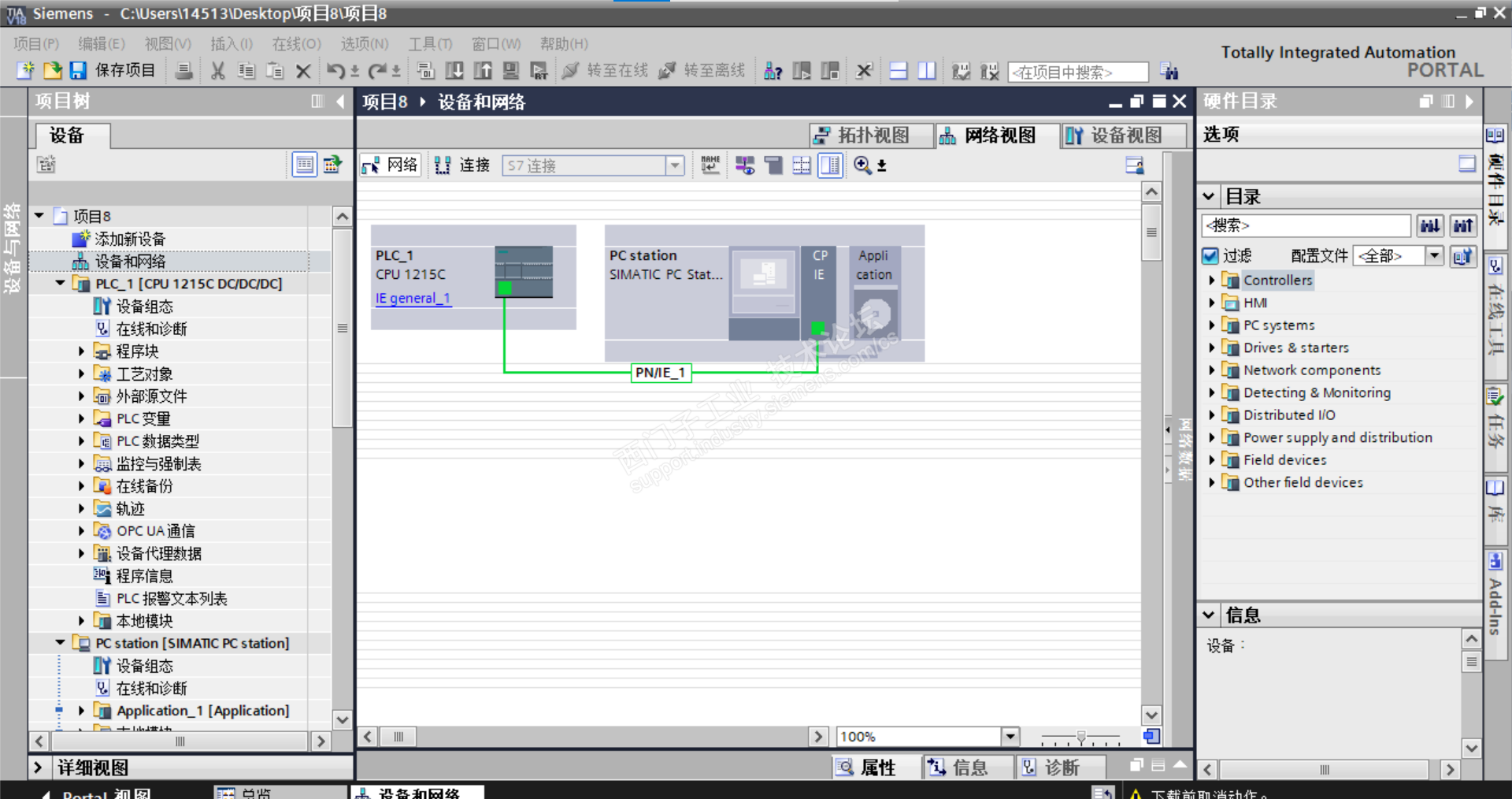
Task: Toggle the 过滤 filter checkbox
Action: pos(1210,256)
